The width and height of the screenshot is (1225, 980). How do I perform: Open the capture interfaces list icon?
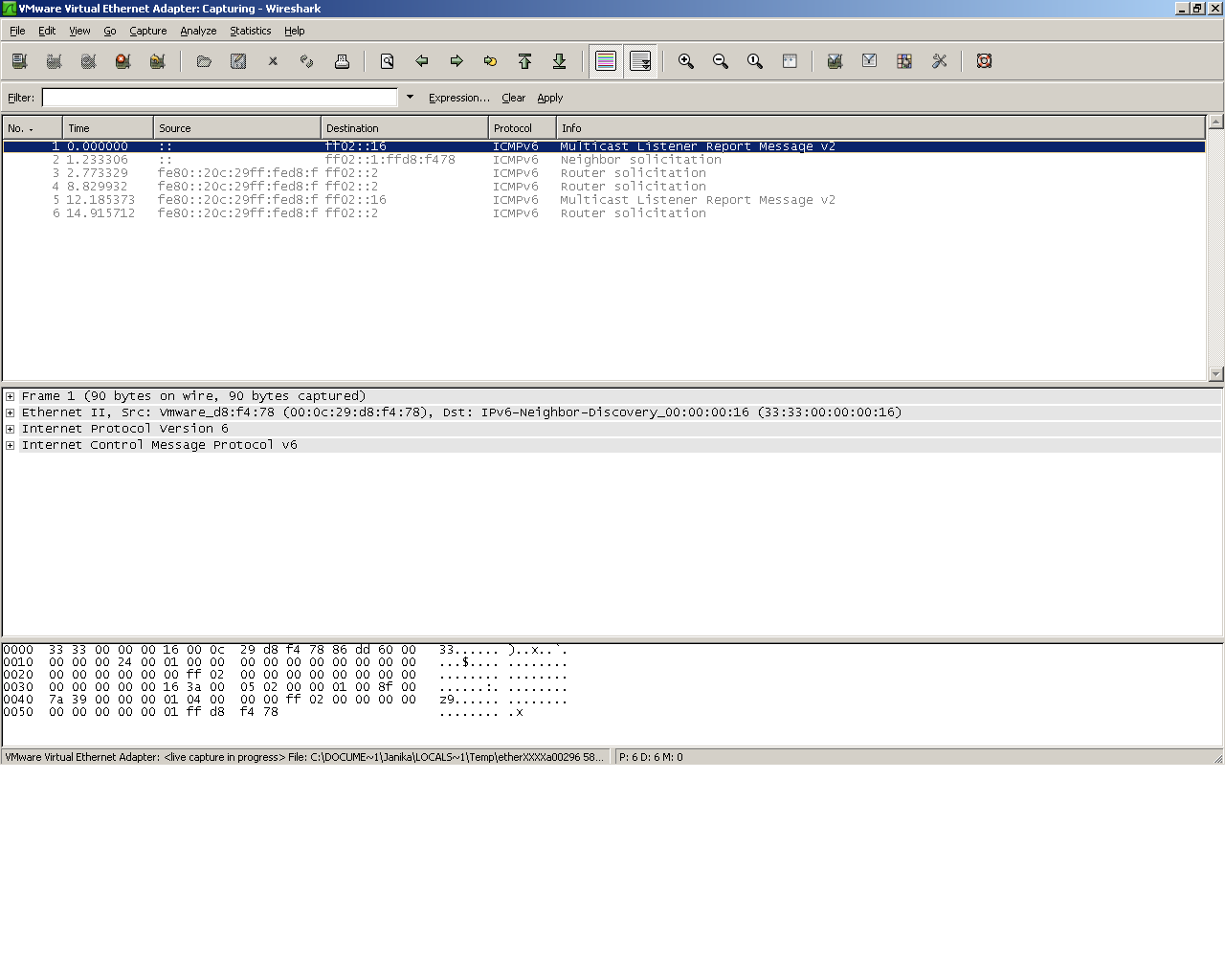(x=19, y=61)
